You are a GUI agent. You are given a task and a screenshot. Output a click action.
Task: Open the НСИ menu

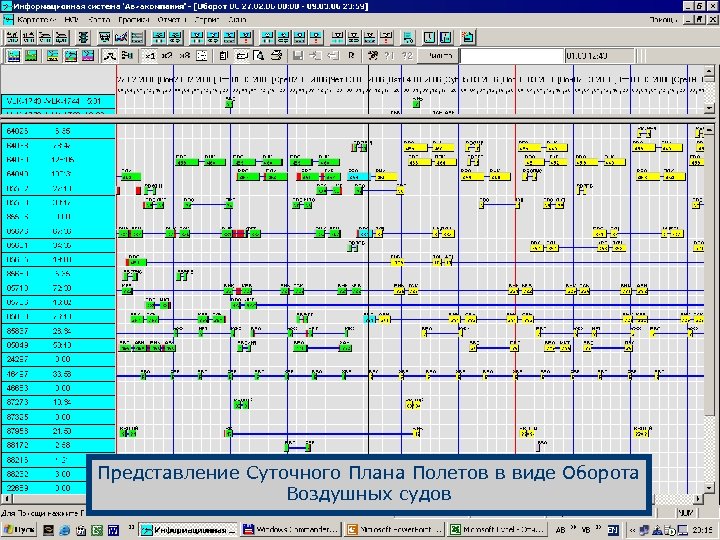(72, 19)
